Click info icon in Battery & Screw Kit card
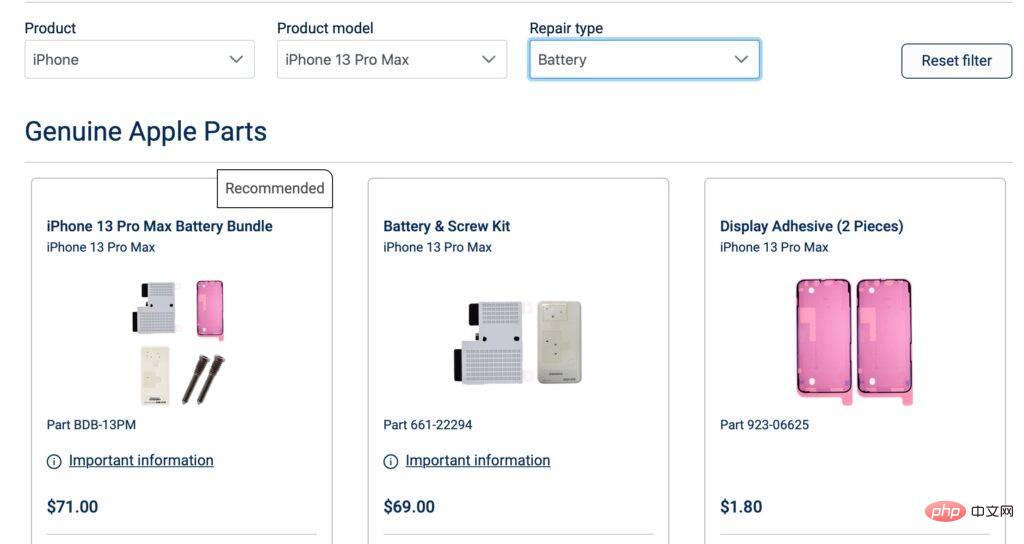Image resolution: width=1024 pixels, height=544 pixels. pos(391,462)
